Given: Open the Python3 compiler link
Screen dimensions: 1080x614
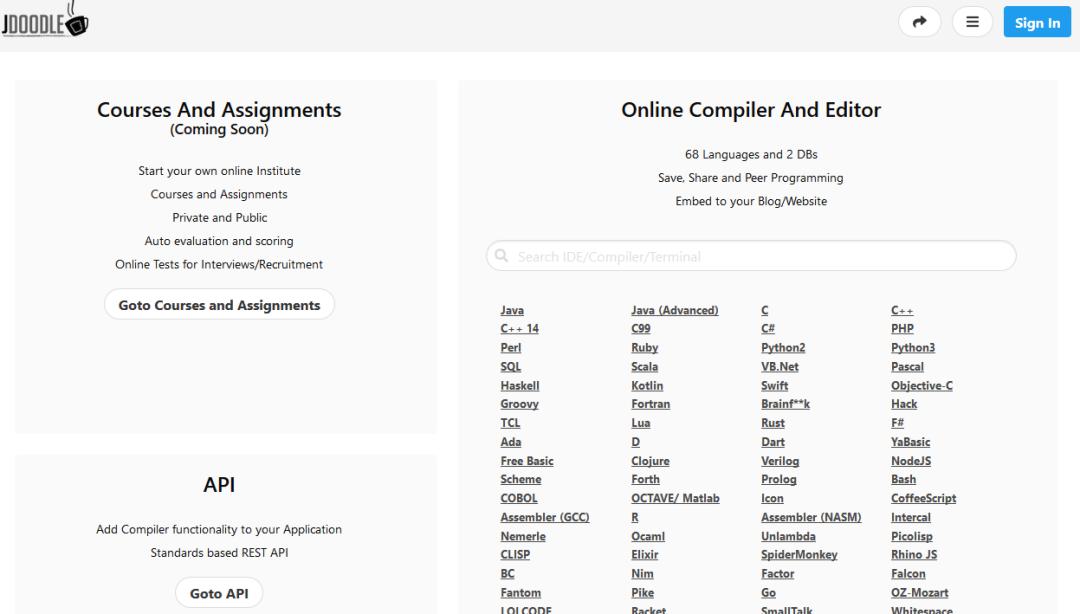Looking at the screenshot, I should 913,347.
